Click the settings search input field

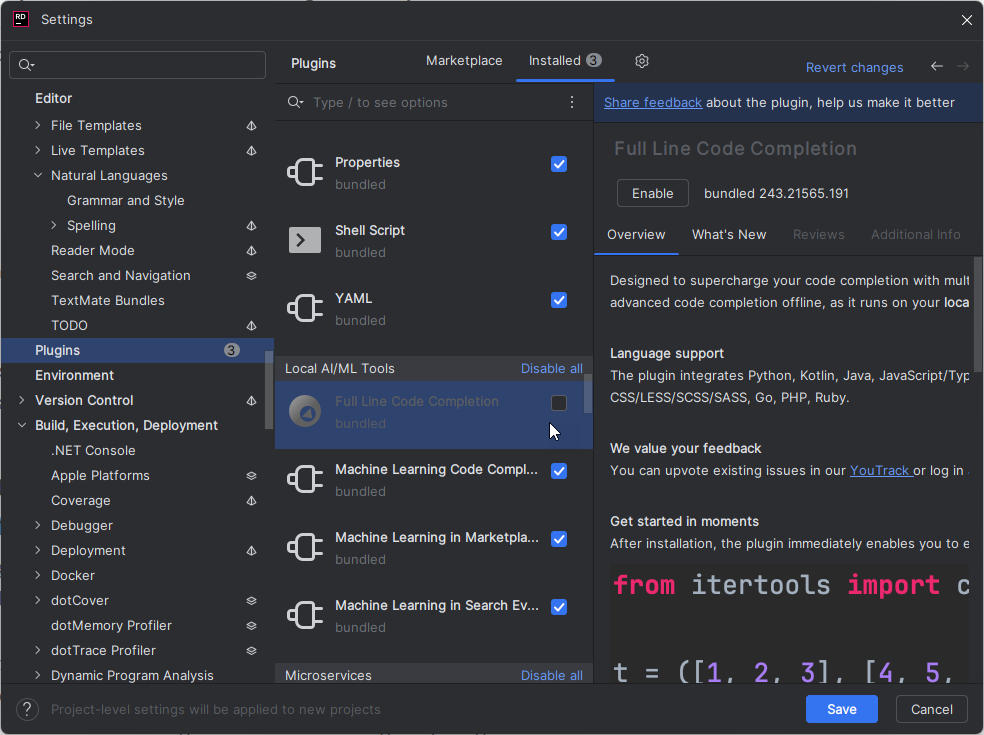click(137, 64)
